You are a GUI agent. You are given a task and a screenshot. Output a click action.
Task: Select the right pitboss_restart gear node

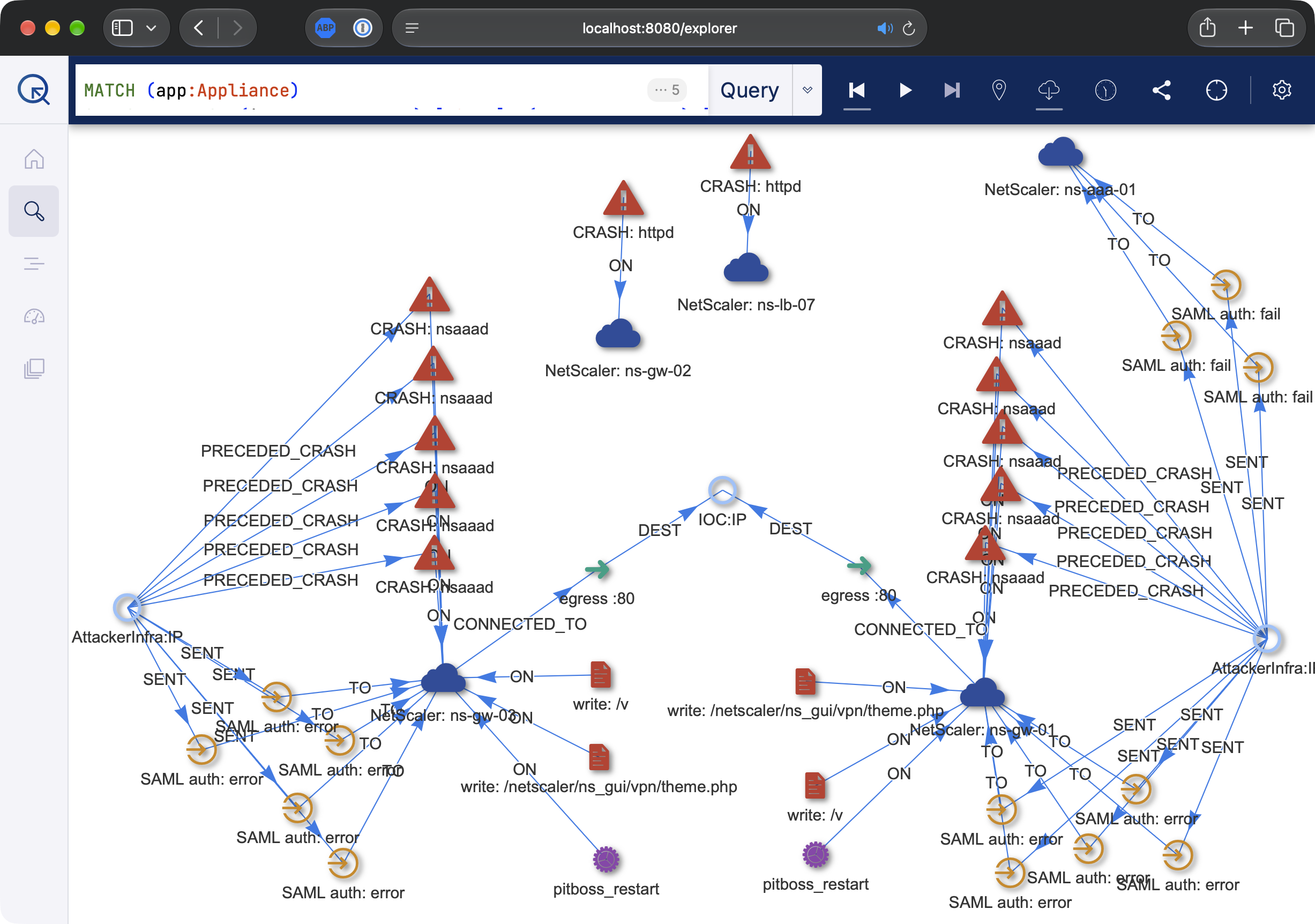pos(816,855)
